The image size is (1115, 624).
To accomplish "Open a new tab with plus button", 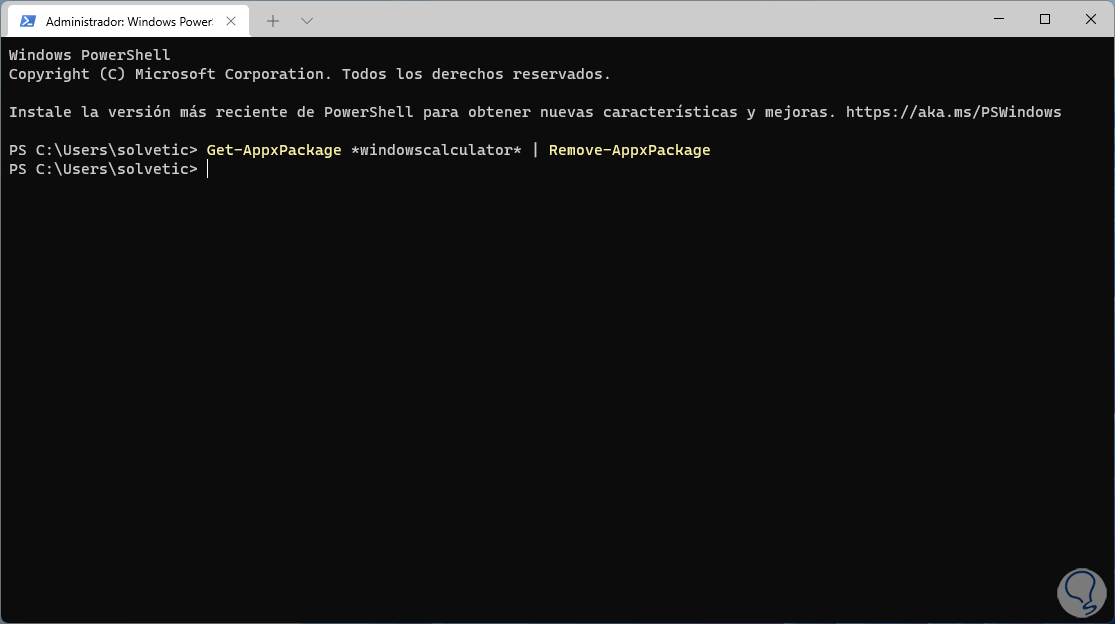I will [273, 20].
